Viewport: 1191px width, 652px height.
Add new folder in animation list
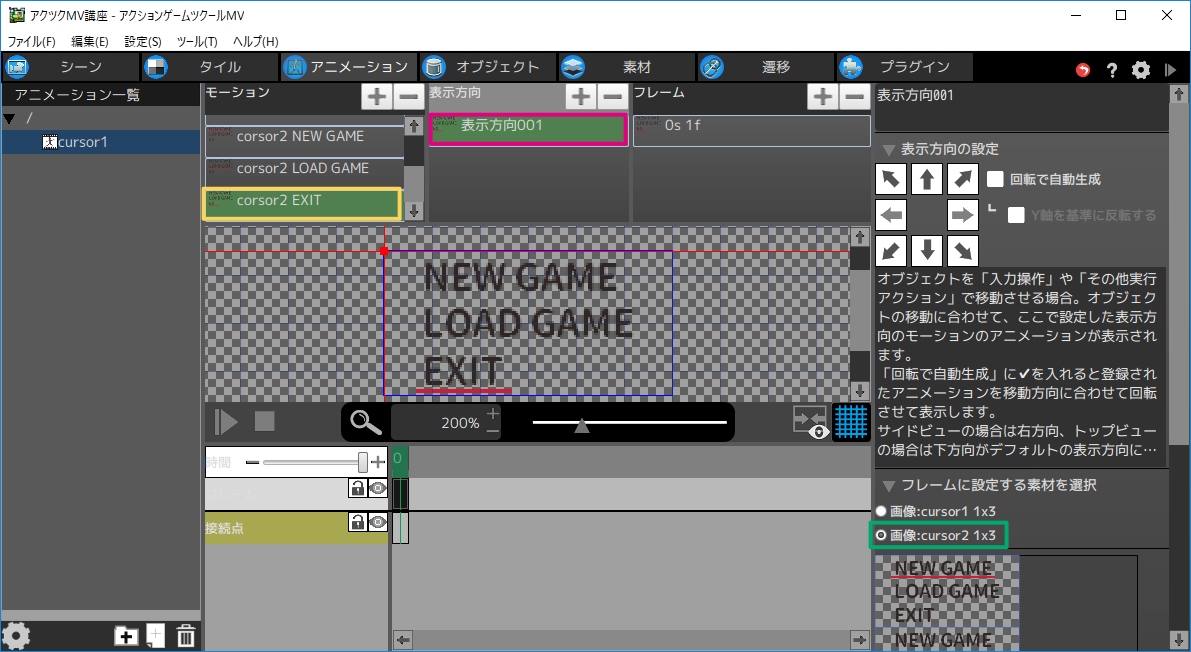tap(126, 635)
